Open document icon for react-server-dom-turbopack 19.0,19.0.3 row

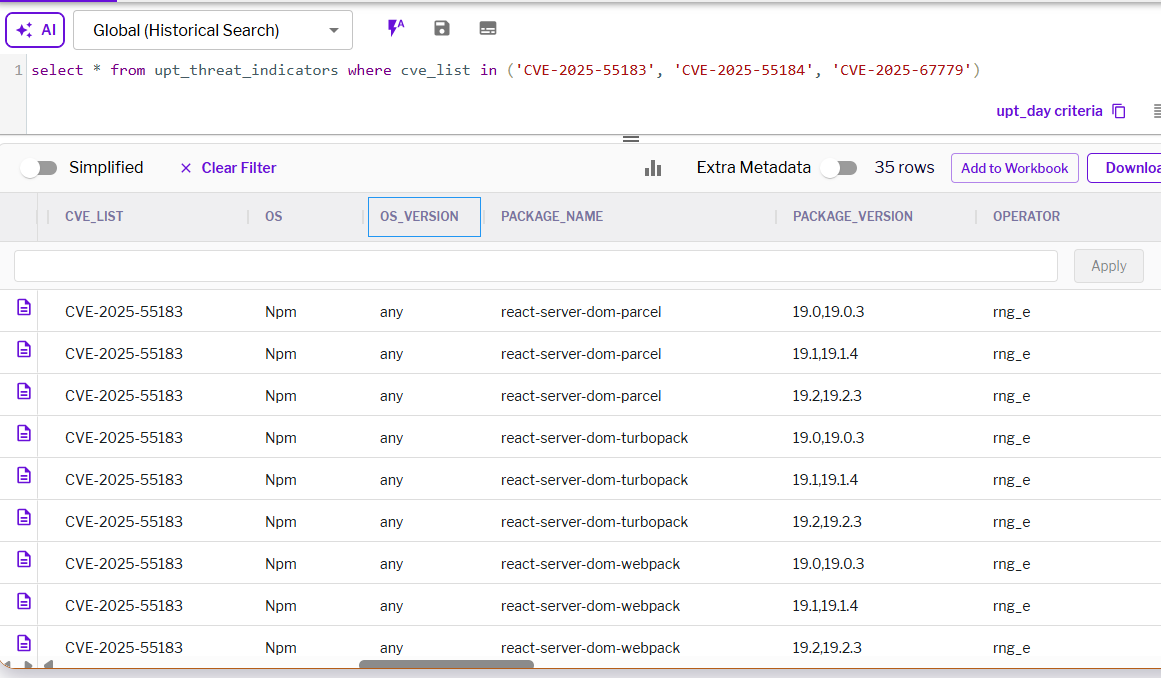tap(24, 435)
